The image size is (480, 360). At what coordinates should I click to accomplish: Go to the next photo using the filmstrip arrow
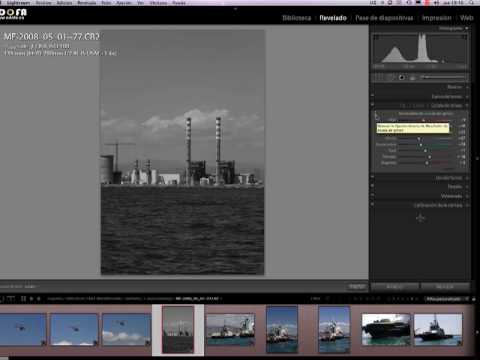pos(39,299)
